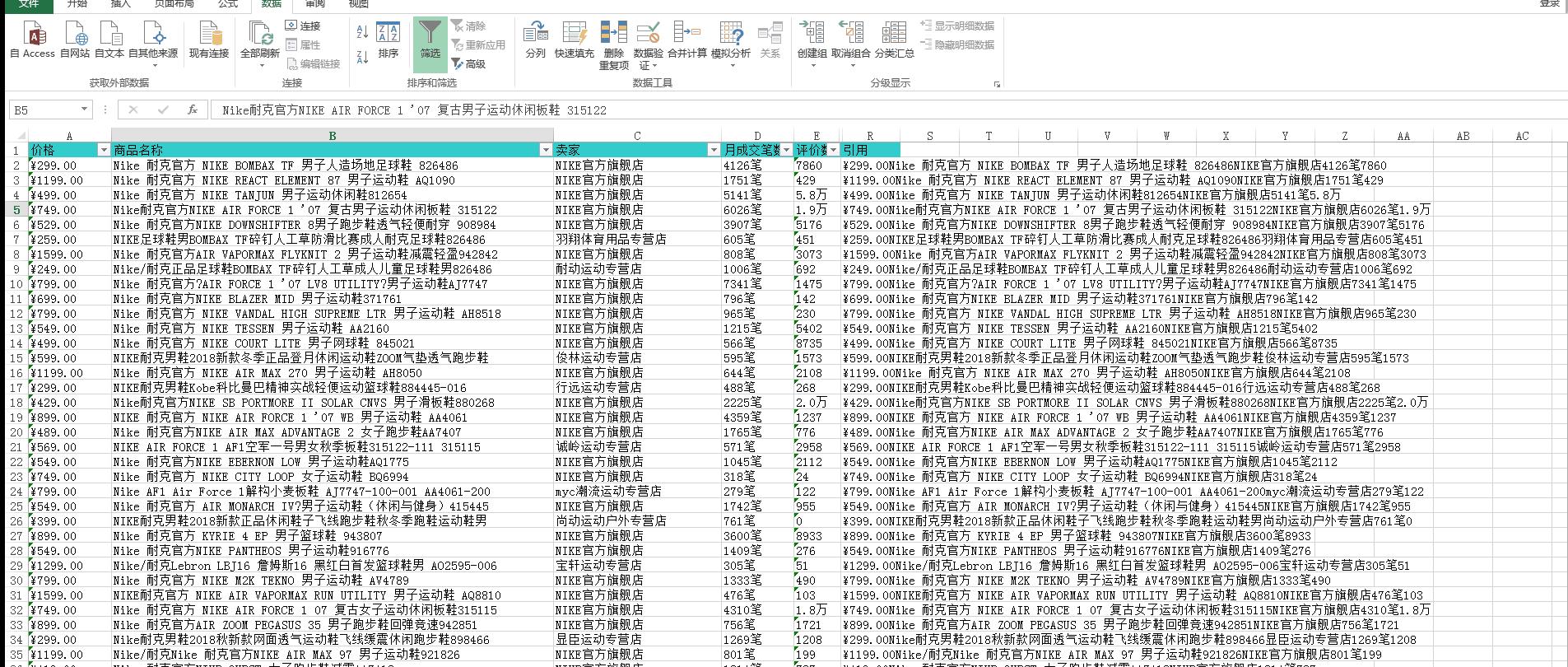This screenshot has height=667, width=1568.
Task: Open What-If Analysis (模拟分析)
Action: click(731, 43)
